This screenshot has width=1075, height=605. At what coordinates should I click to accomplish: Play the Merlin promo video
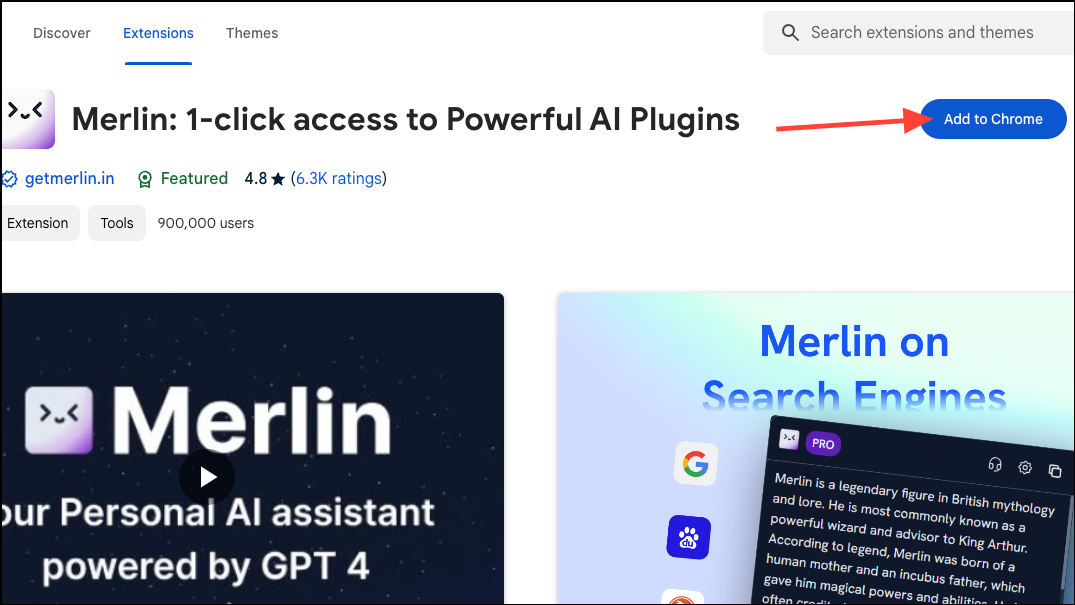tap(207, 477)
